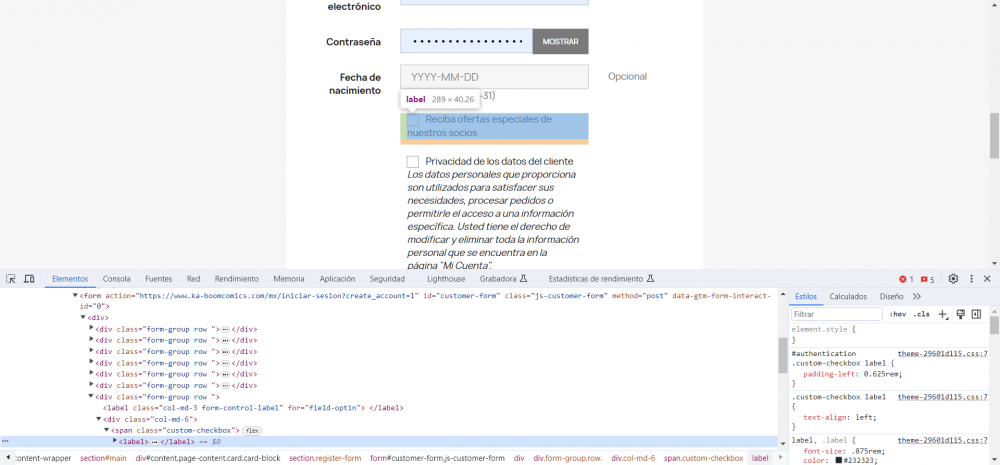Select section#main in the breadcrumb
1000x465 pixels.
tap(103, 458)
